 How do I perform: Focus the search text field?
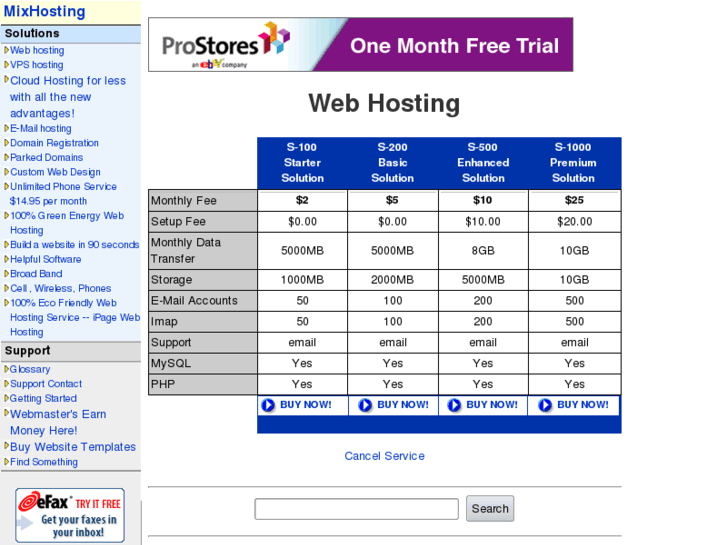356,509
